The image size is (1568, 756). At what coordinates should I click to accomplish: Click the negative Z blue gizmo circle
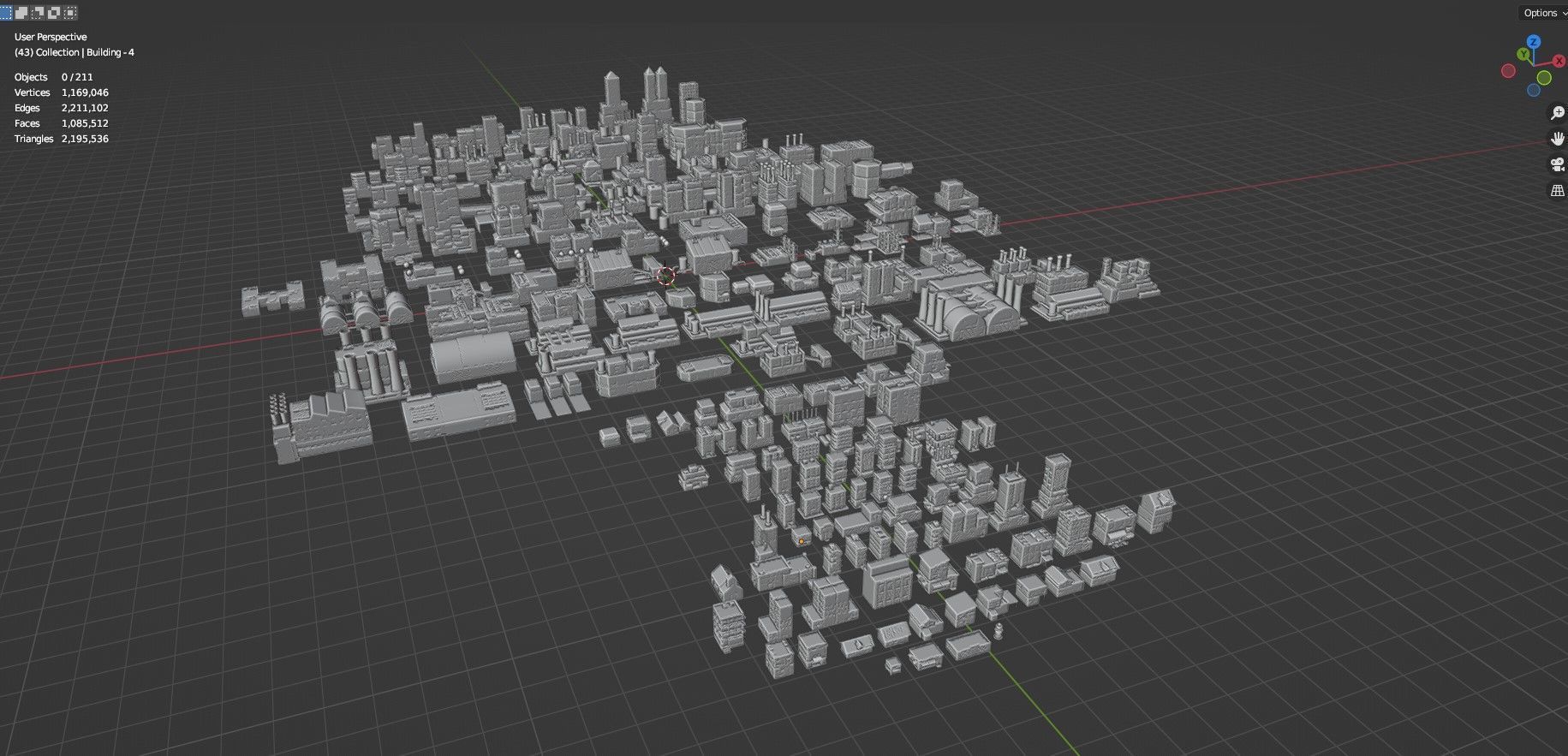point(1534,90)
